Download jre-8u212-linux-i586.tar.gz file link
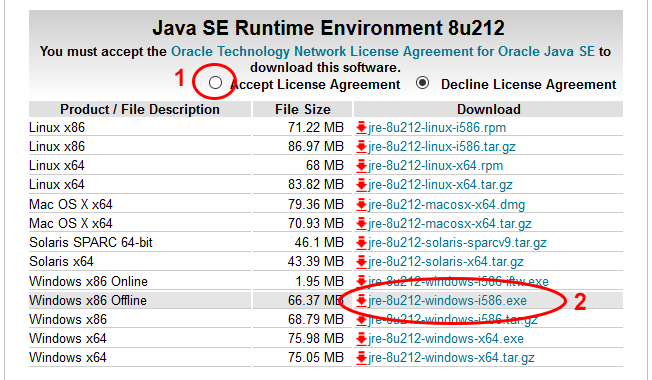The width and height of the screenshot is (652, 380). click(x=442, y=147)
